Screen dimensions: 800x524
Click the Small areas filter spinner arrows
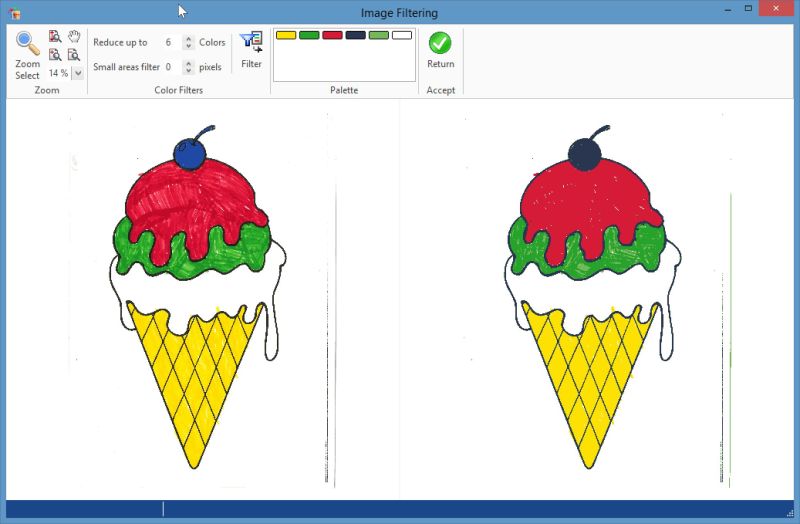click(188, 67)
